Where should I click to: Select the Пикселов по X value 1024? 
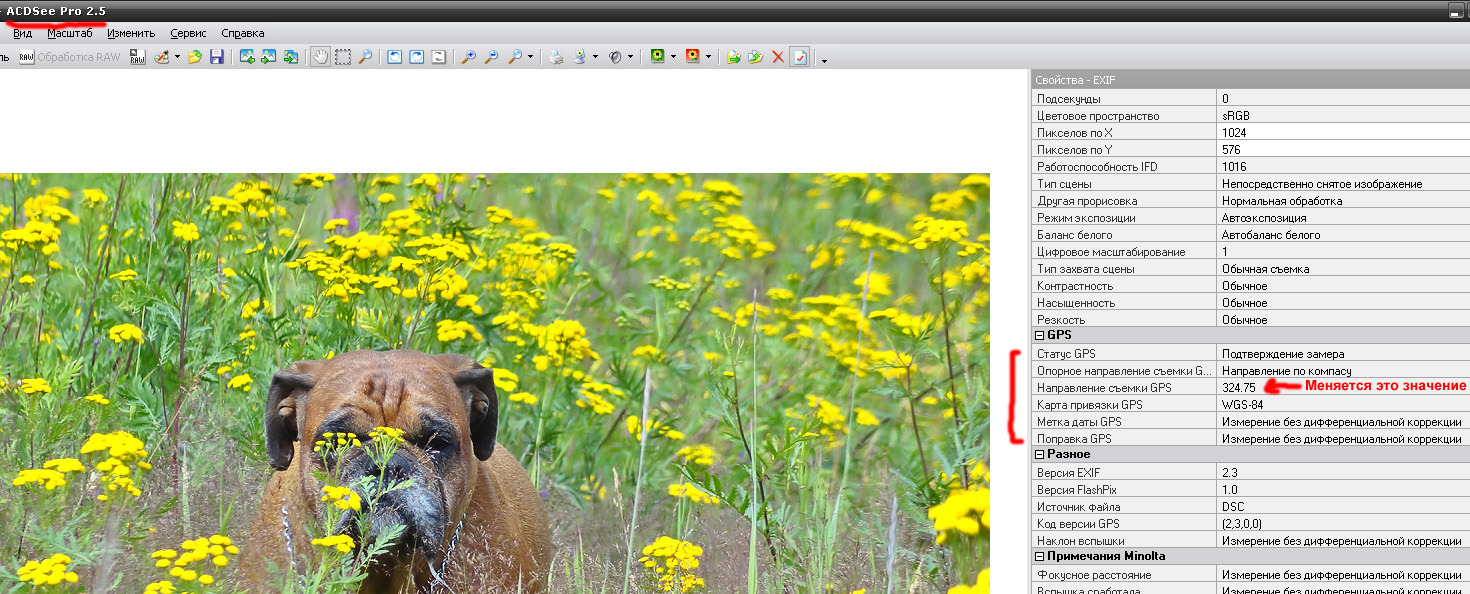1234,132
